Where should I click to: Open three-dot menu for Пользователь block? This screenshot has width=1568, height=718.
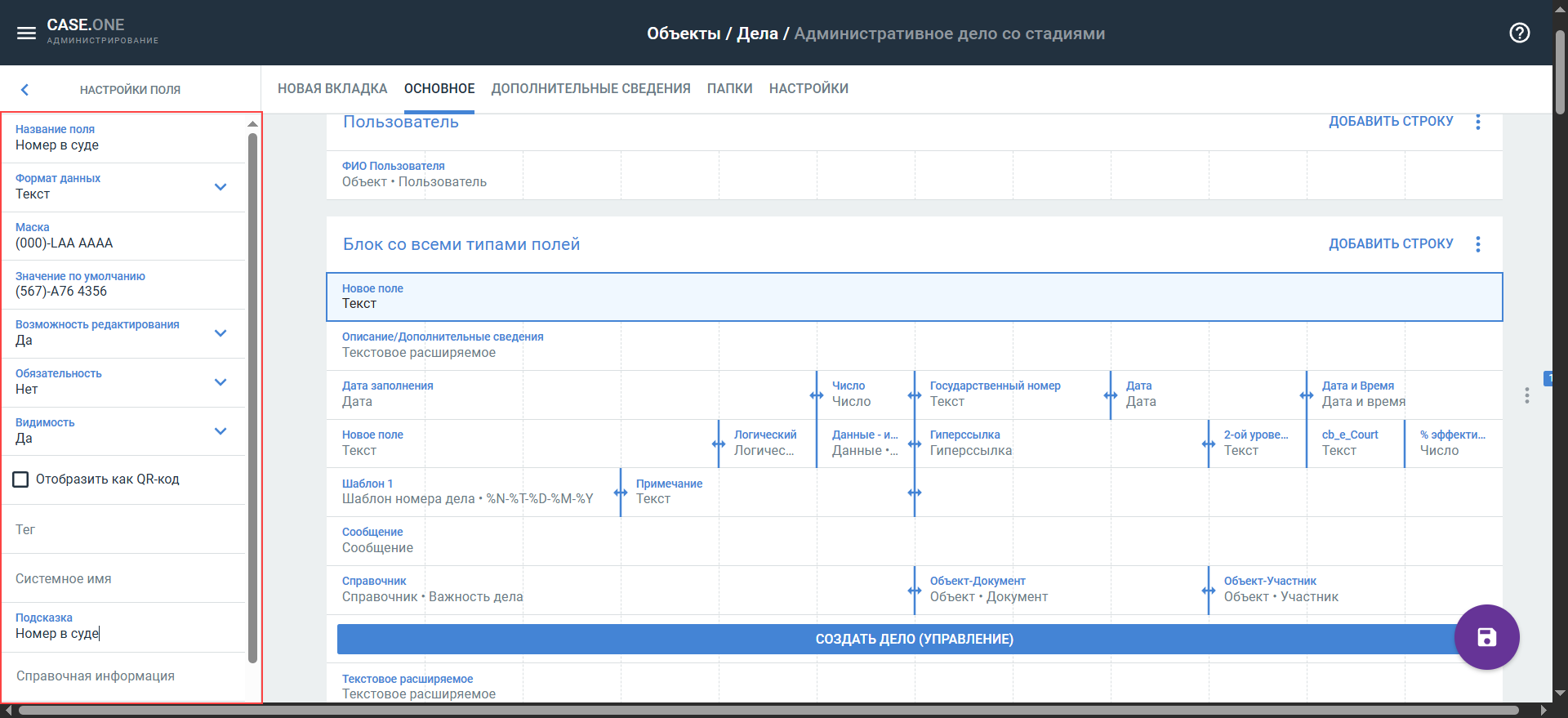(x=1477, y=122)
